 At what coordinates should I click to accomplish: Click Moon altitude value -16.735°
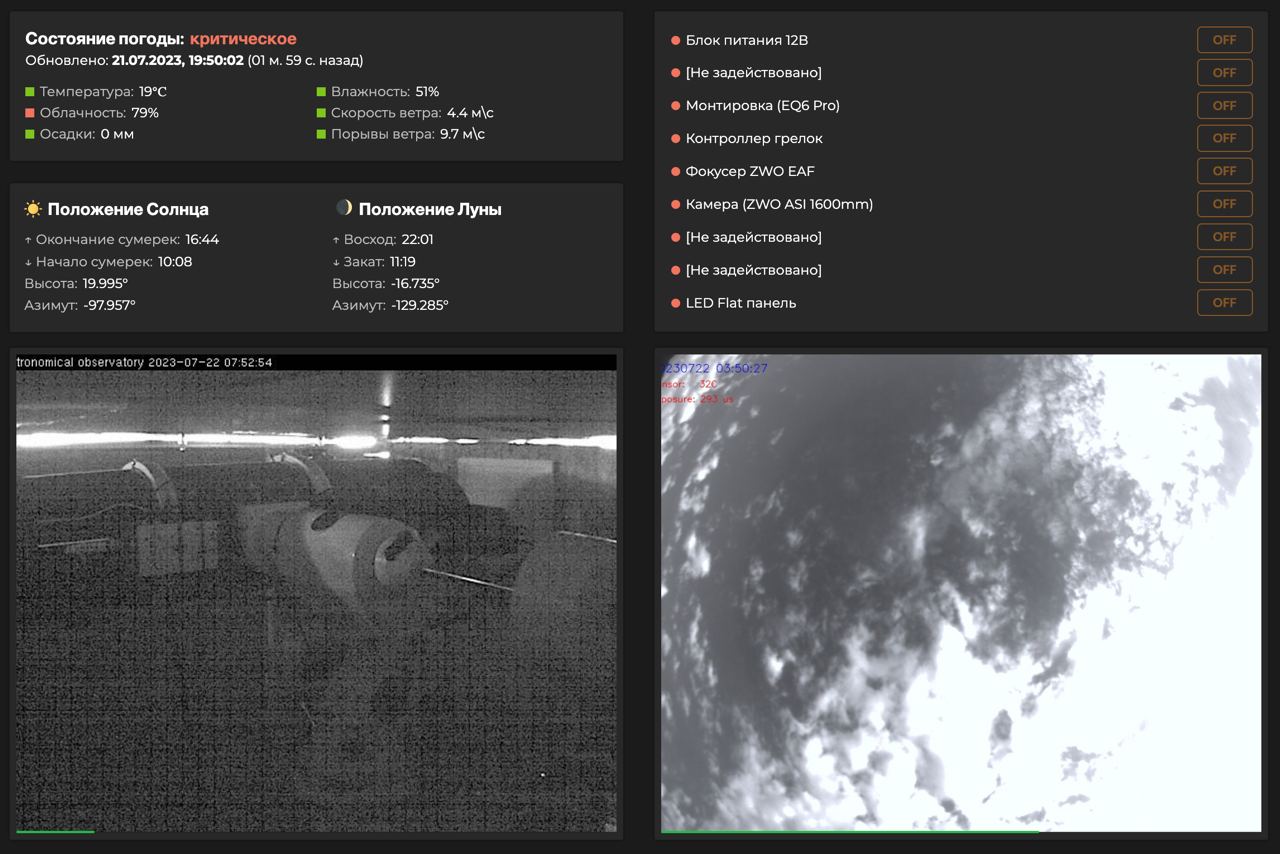(415, 284)
